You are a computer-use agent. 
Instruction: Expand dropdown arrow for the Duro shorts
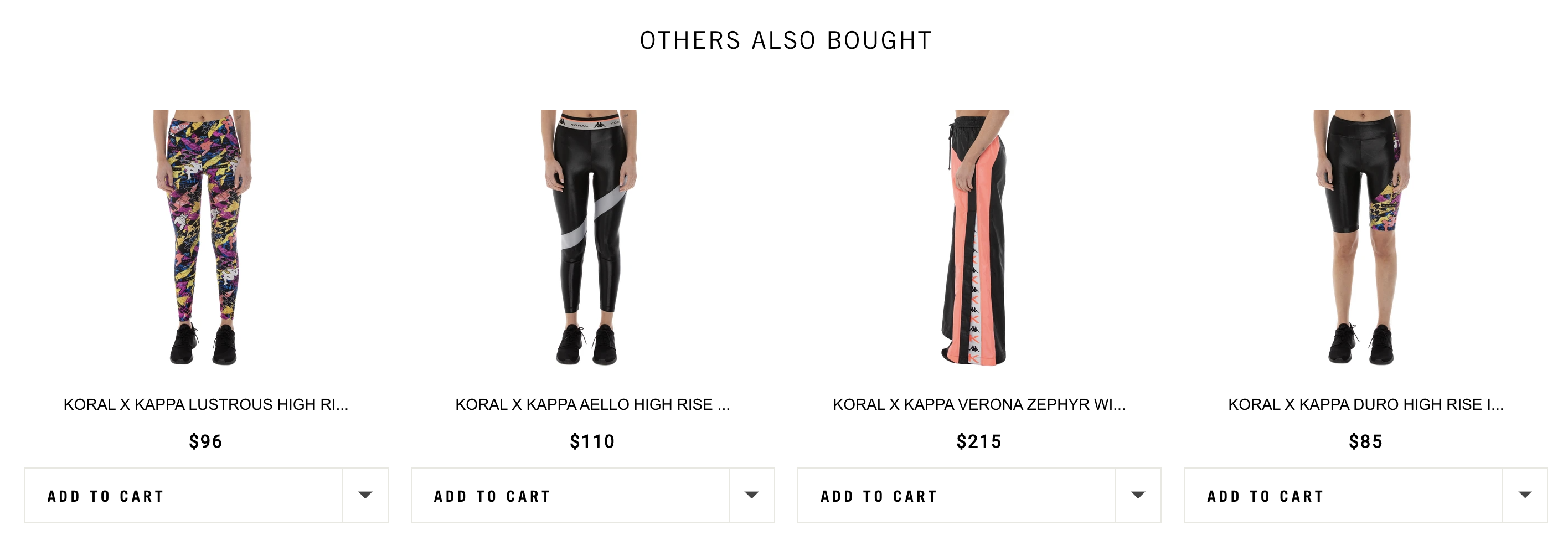click(x=1525, y=496)
